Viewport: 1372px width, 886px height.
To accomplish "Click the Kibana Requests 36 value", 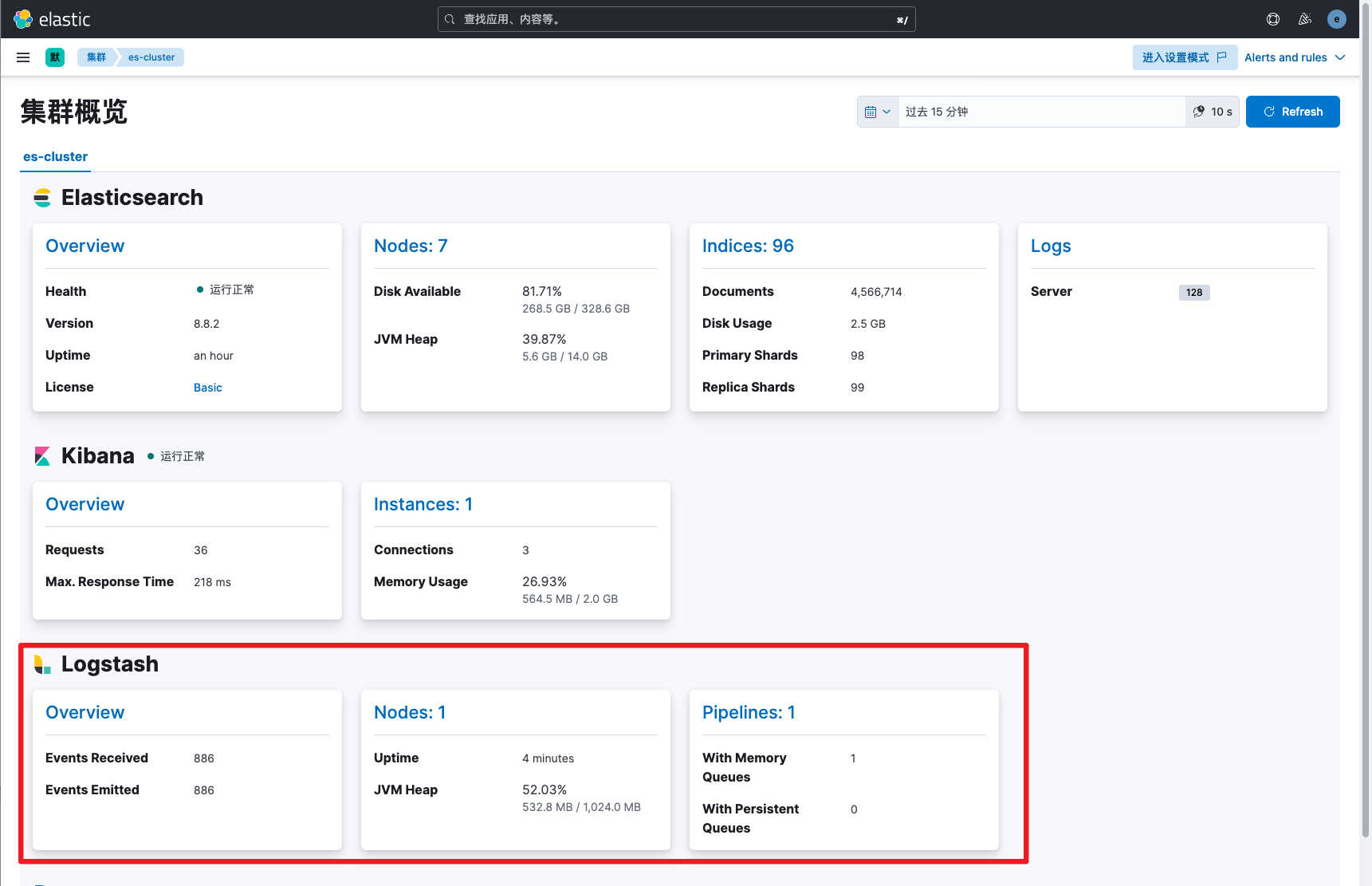I will tap(200, 550).
